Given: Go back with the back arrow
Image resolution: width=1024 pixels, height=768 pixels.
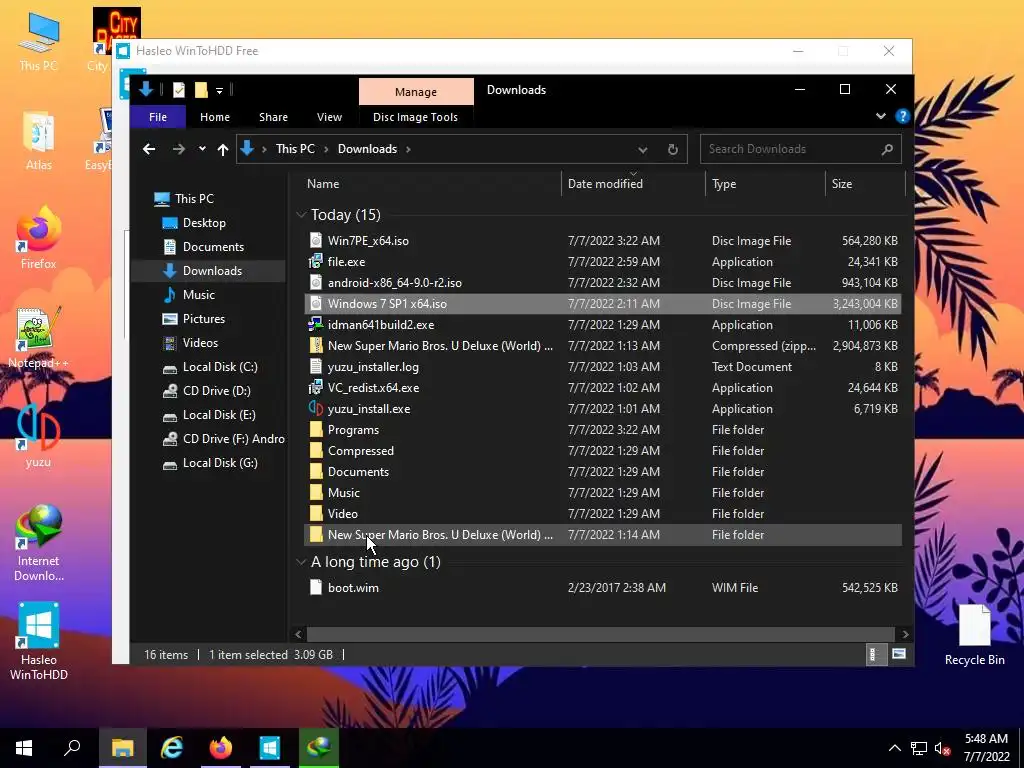Looking at the screenshot, I should coord(149,150).
